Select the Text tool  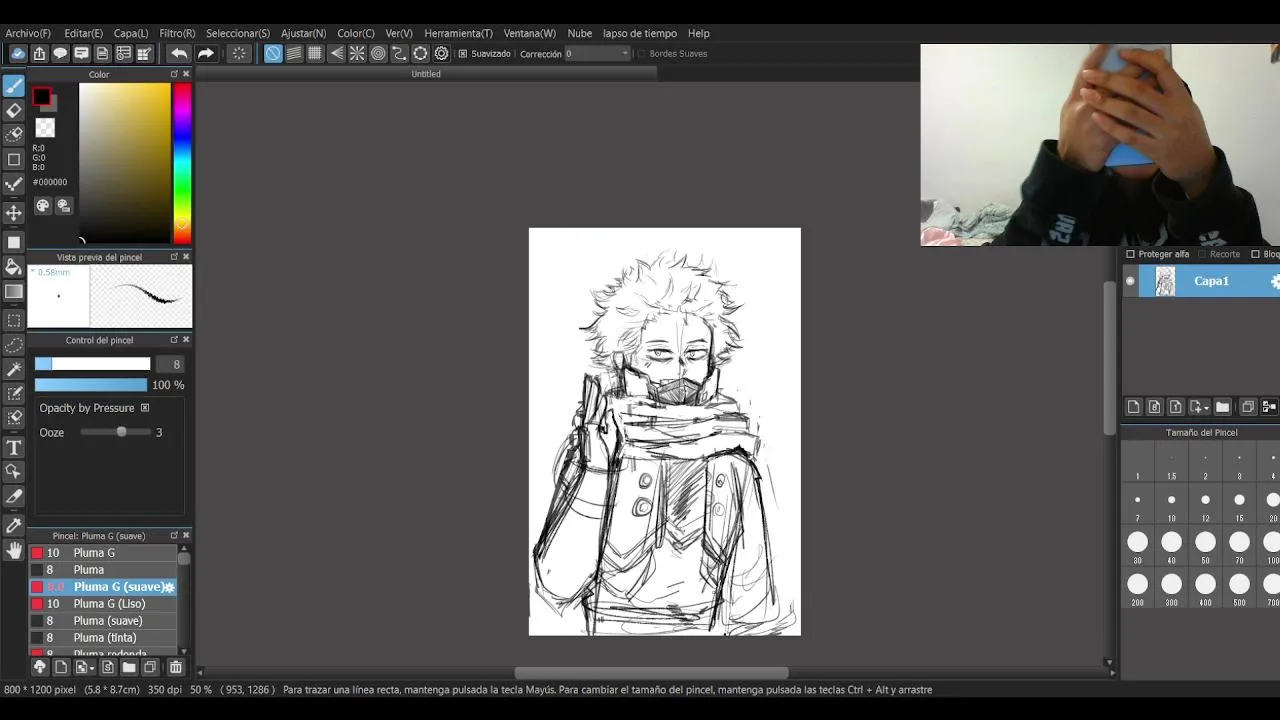(x=14, y=447)
